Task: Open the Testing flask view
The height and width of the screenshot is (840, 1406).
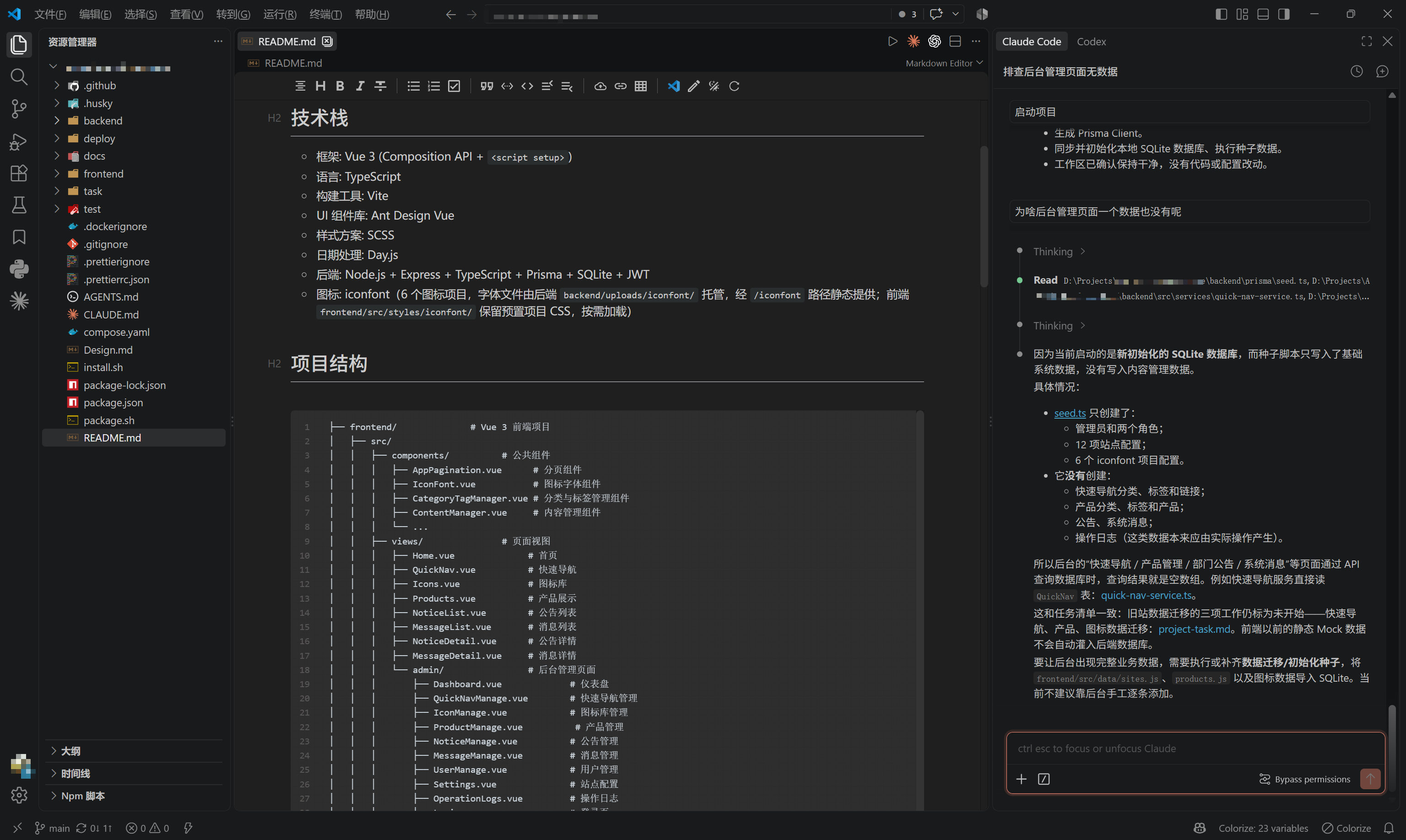Action: click(19, 205)
